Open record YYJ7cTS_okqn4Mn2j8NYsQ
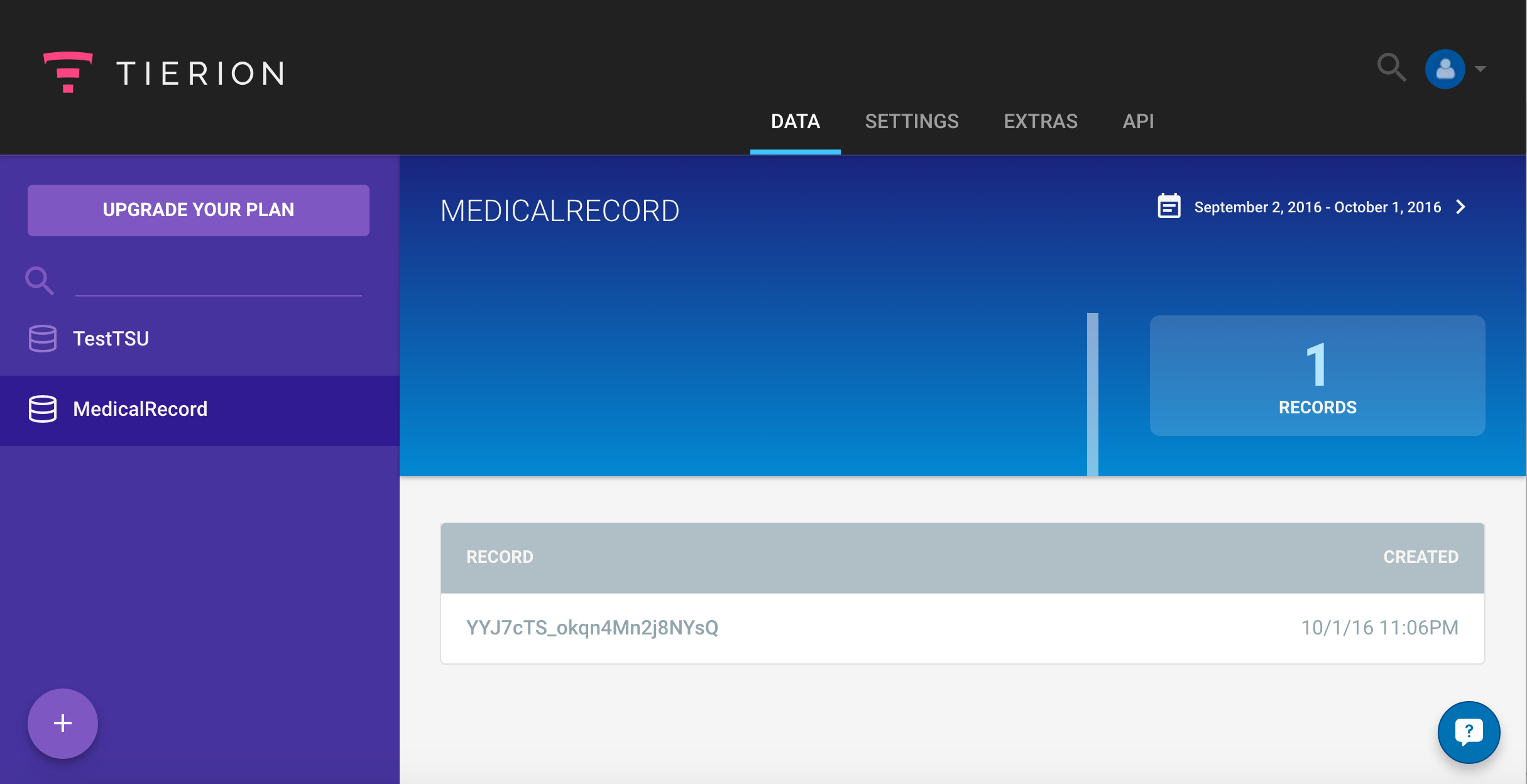The image size is (1527, 784). point(592,628)
